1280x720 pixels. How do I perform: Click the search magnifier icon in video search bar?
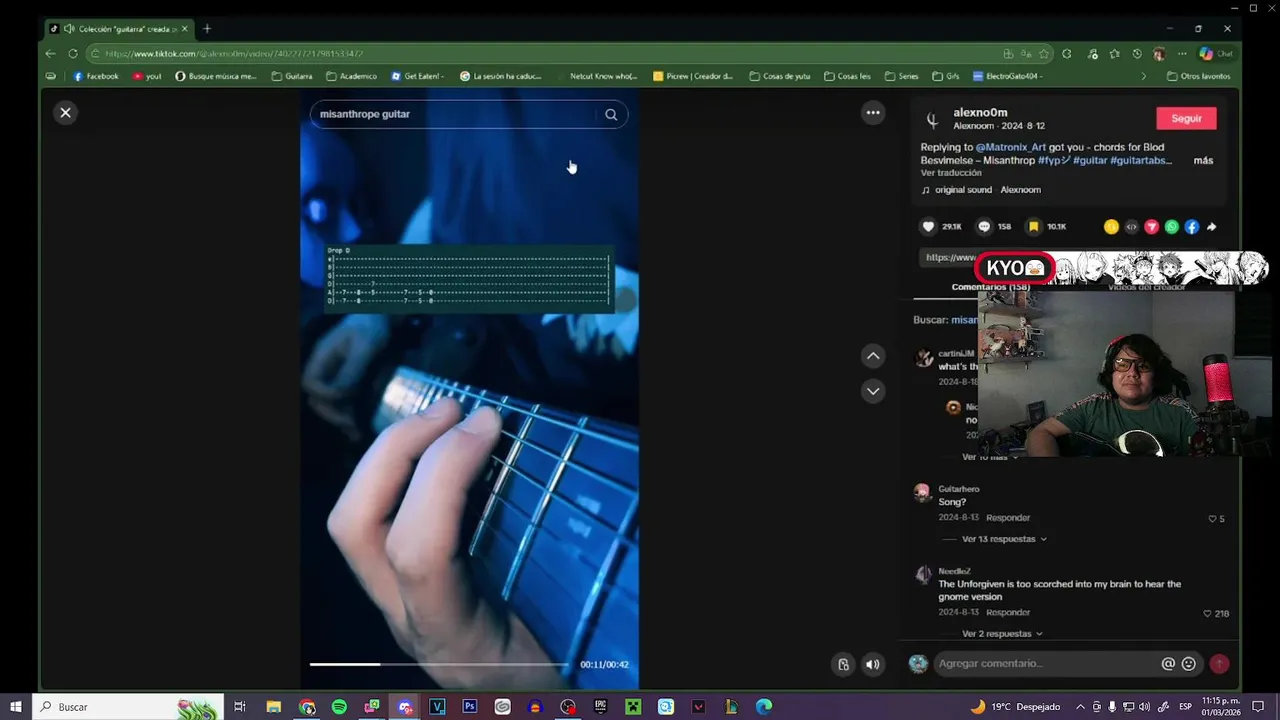click(611, 114)
